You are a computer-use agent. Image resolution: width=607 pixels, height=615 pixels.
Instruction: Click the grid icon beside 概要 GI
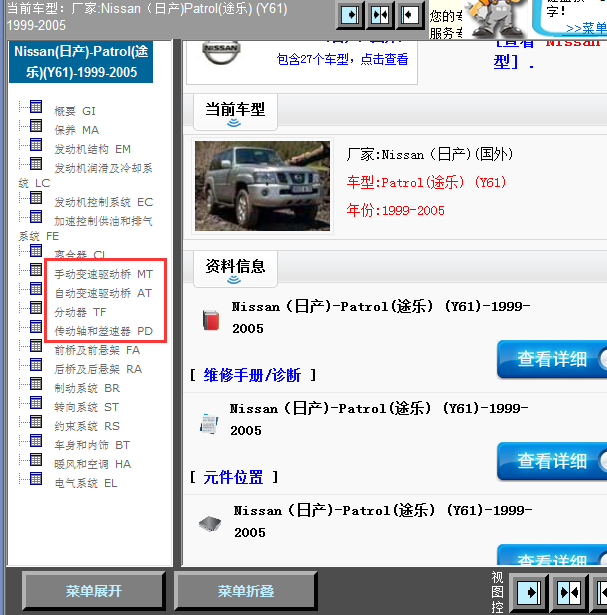pyautogui.click(x=36, y=107)
